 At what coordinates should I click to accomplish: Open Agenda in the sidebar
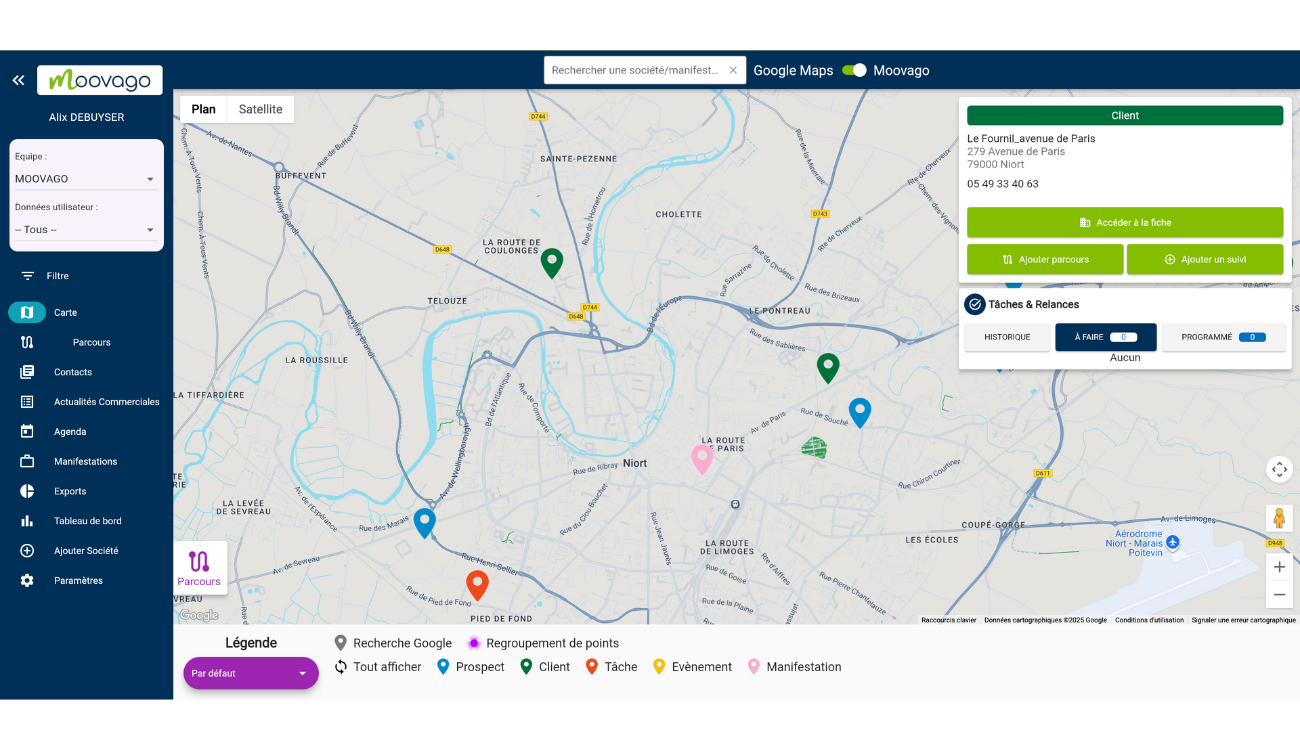point(70,432)
